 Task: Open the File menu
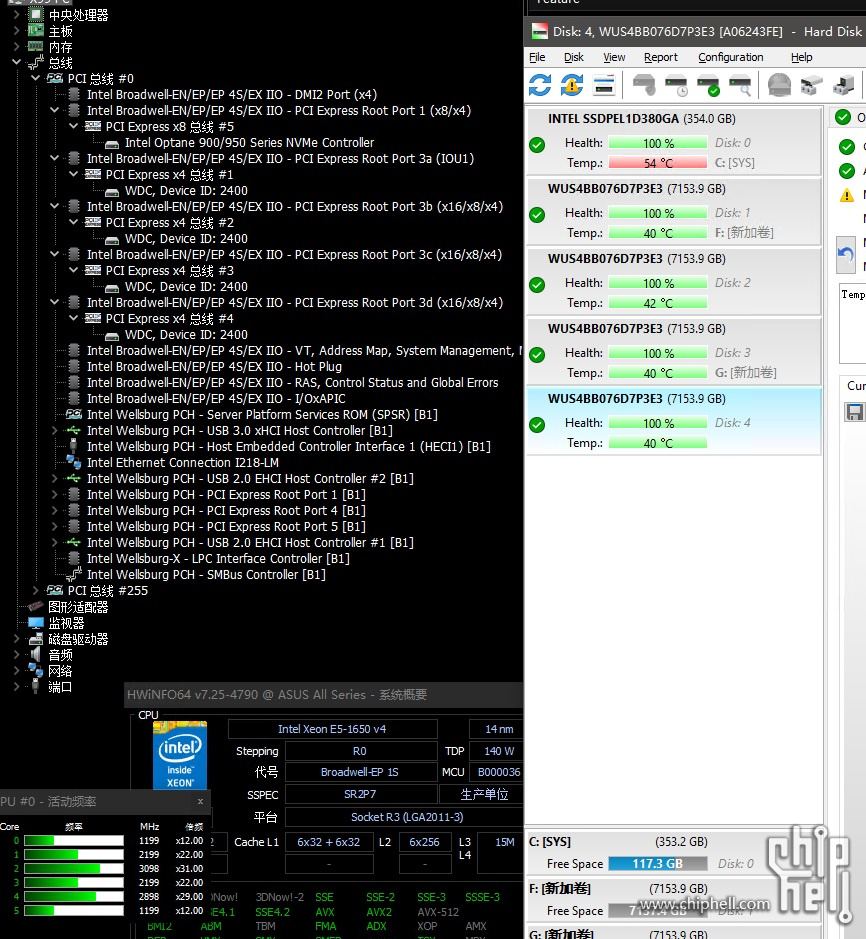point(537,57)
